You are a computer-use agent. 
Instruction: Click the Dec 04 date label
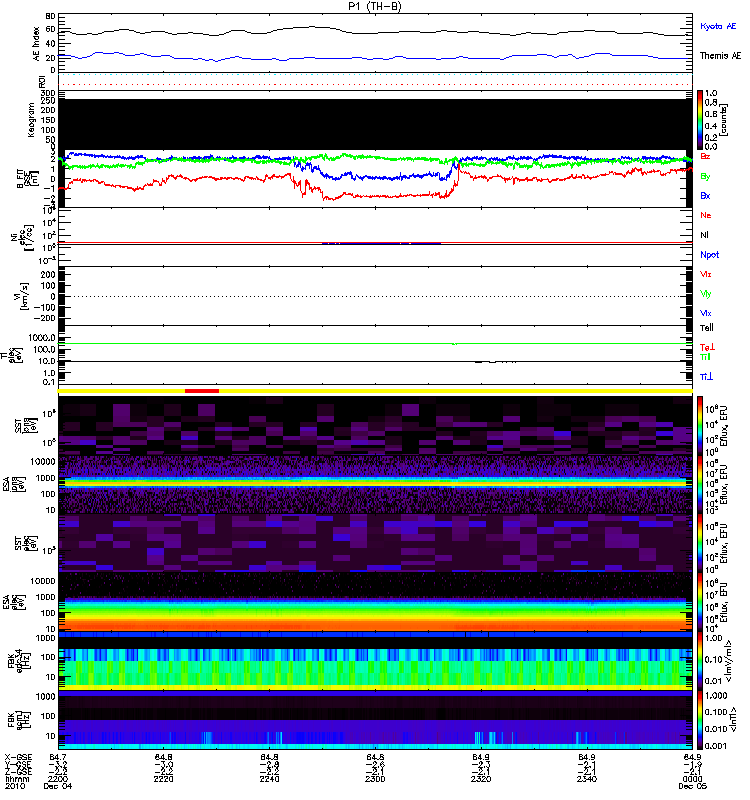pyautogui.click(x=58, y=786)
